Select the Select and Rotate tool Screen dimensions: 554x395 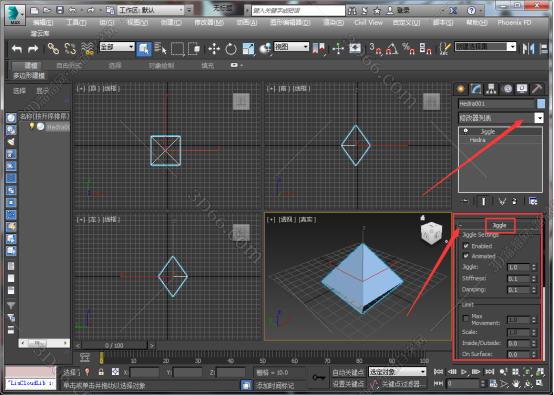pyautogui.click(x=231, y=49)
